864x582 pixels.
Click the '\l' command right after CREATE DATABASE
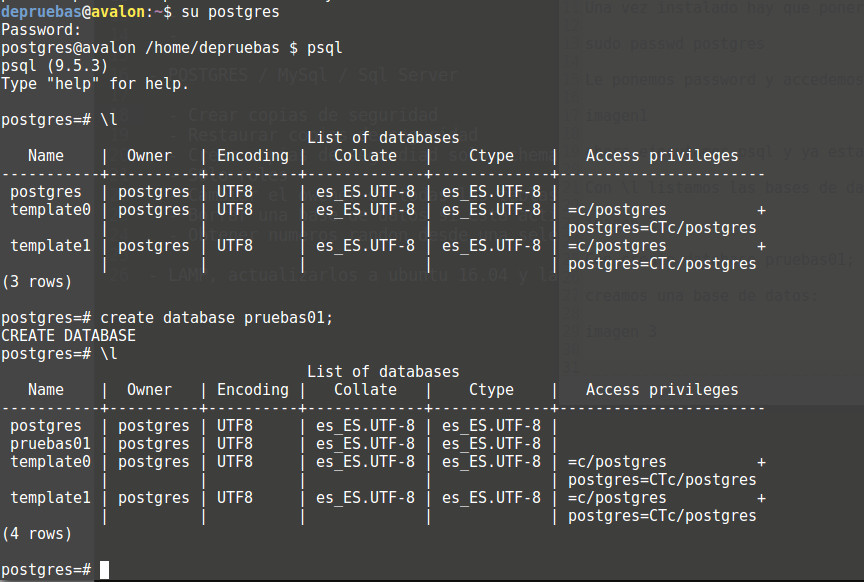point(109,354)
